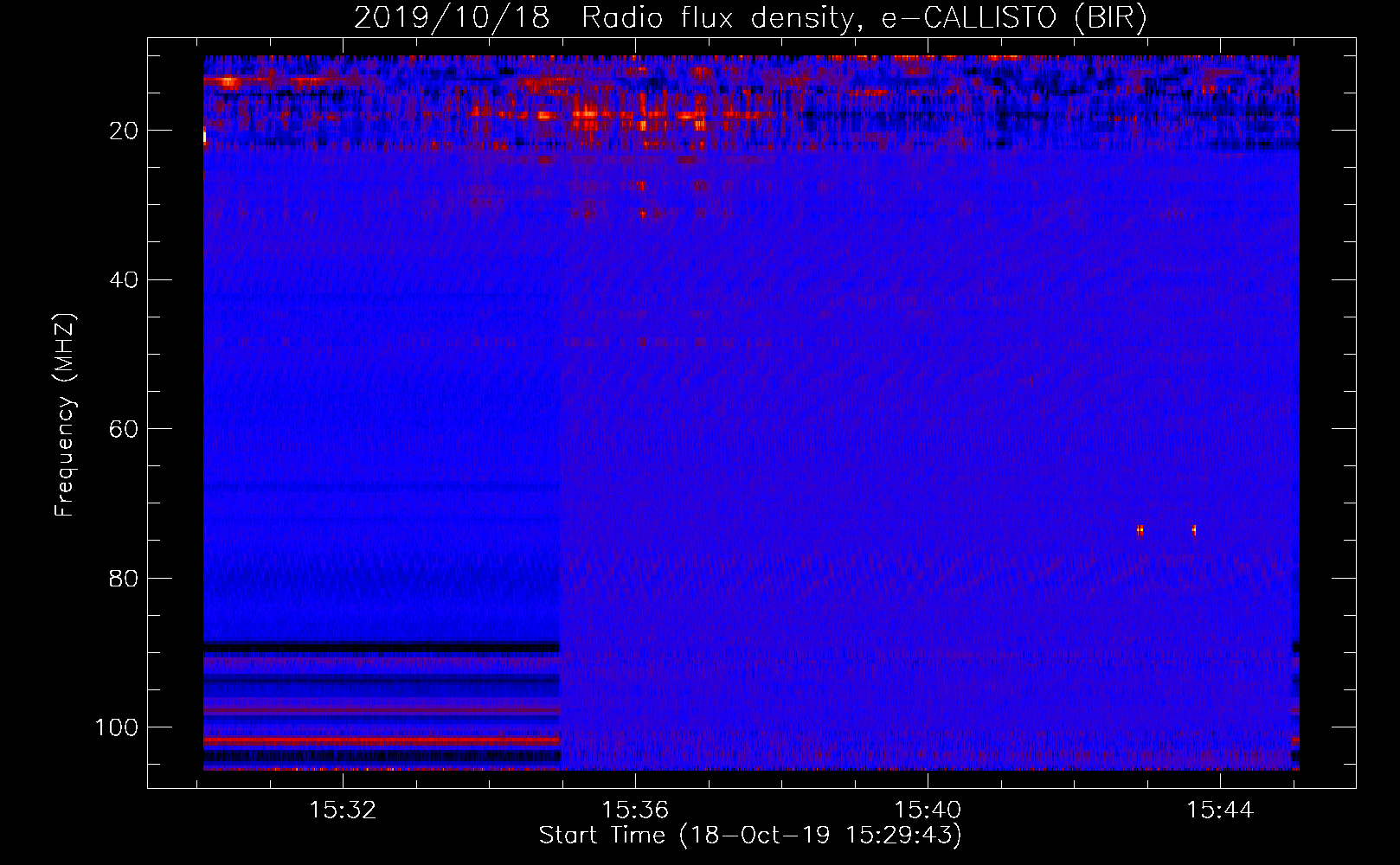The width and height of the screenshot is (1400, 865).
Task: Click the 100 MHz frequency tick label
Action: coord(117,727)
